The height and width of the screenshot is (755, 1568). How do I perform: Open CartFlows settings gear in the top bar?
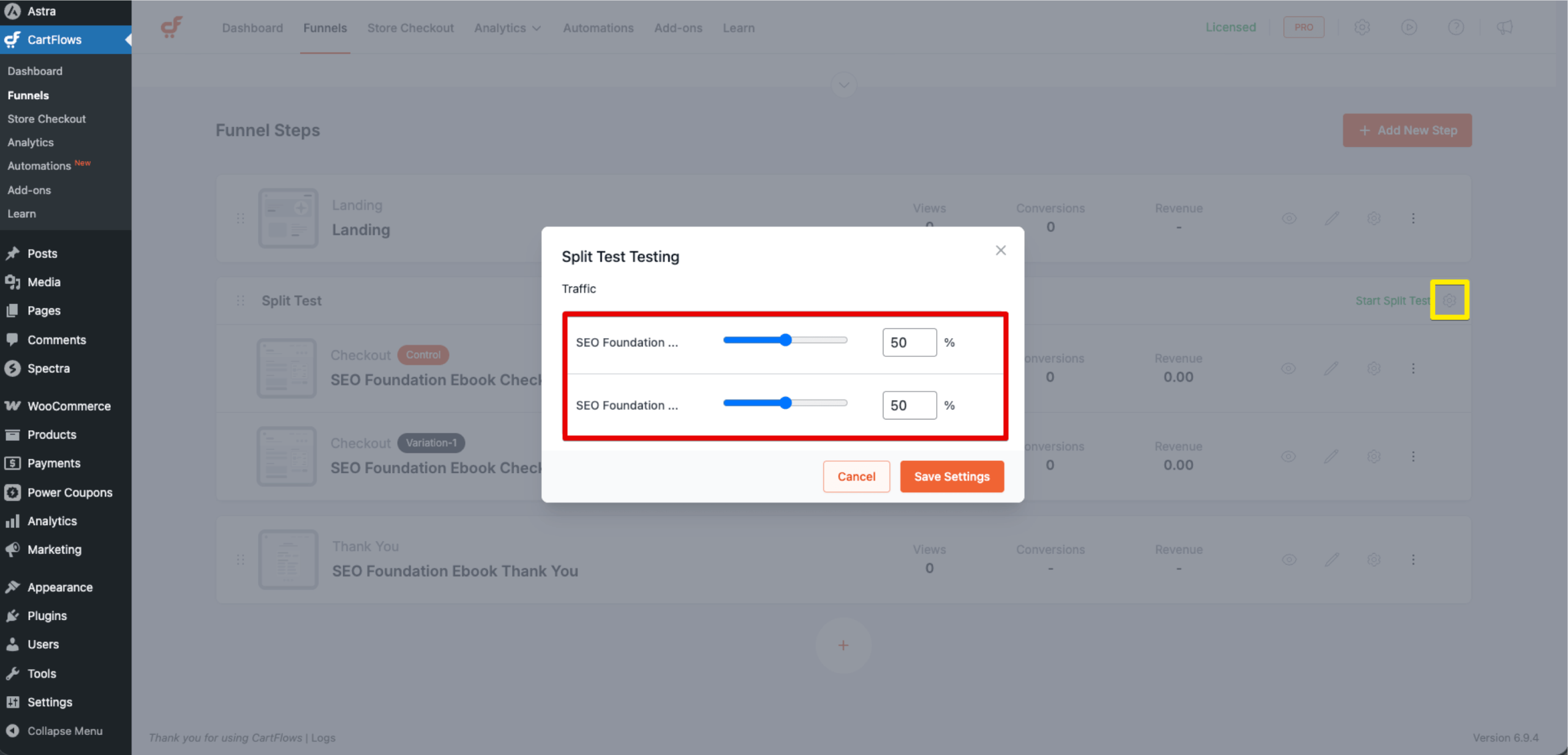pyautogui.click(x=1362, y=27)
